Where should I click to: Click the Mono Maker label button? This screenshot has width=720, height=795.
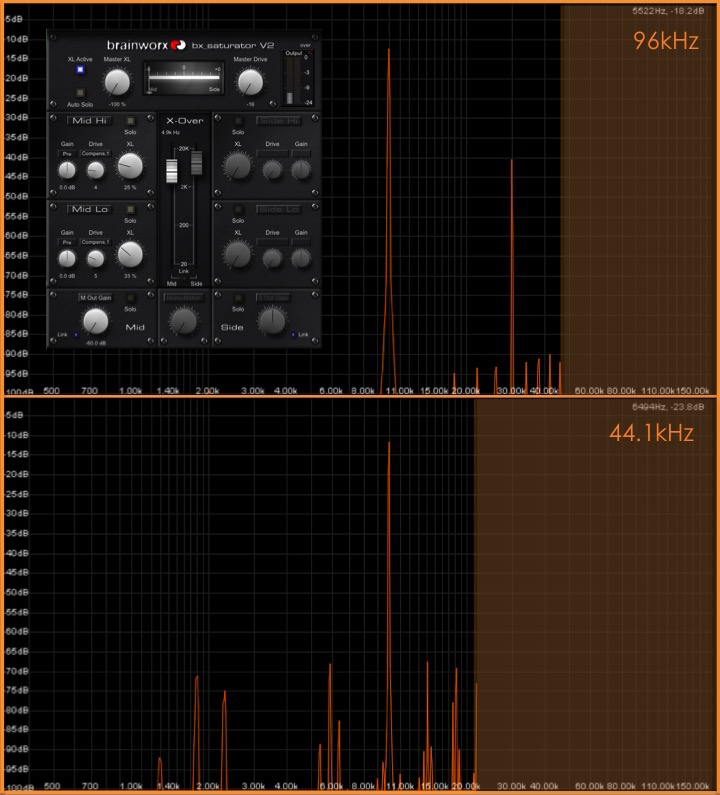point(184,298)
